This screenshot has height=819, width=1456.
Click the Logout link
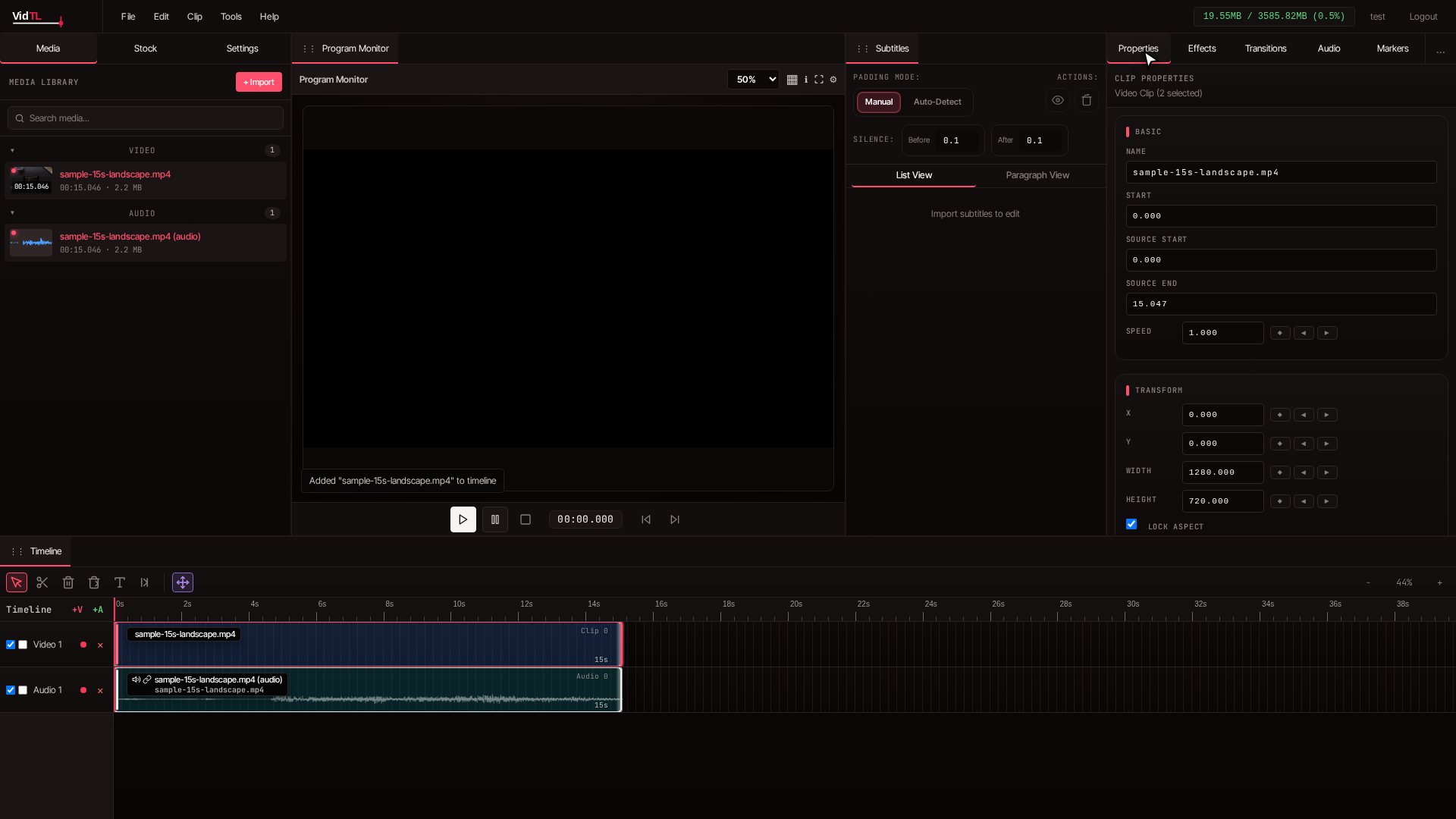click(1423, 17)
